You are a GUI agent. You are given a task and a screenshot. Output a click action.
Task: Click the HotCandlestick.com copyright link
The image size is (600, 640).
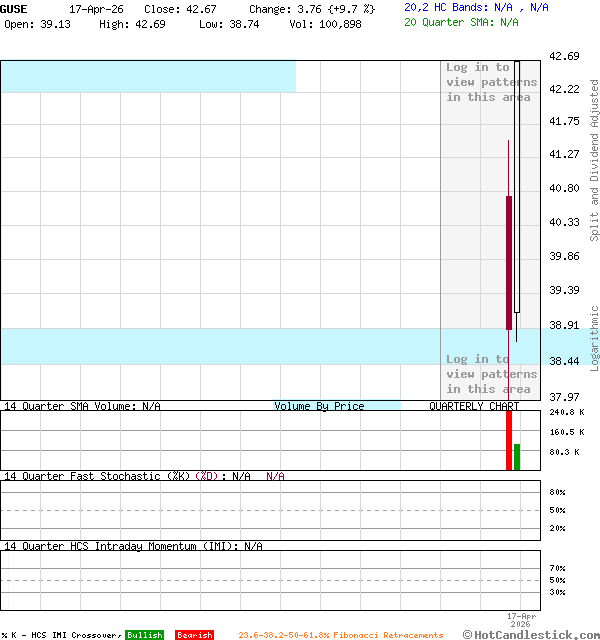(x=531, y=634)
